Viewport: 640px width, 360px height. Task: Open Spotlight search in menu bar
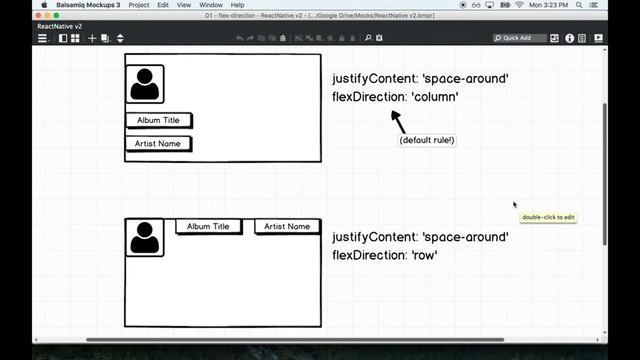coord(579,5)
